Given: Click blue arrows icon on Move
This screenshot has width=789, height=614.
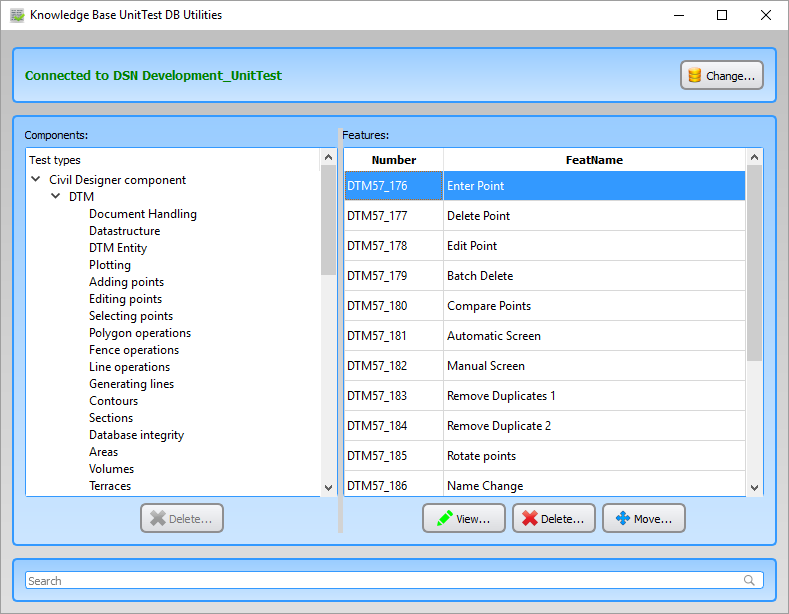Looking at the screenshot, I should tap(622, 518).
